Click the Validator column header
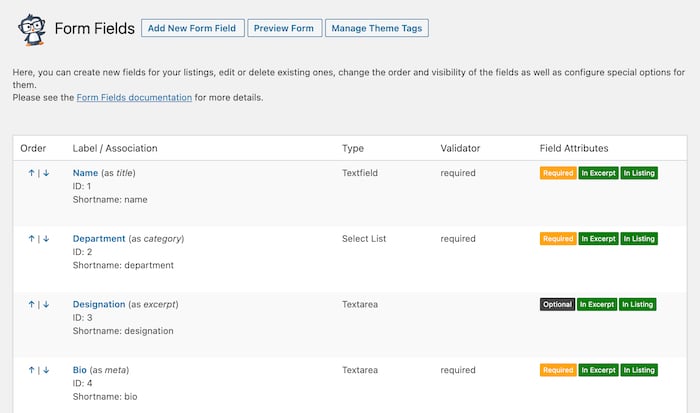The width and height of the screenshot is (700, 413). tap(460, 148)
